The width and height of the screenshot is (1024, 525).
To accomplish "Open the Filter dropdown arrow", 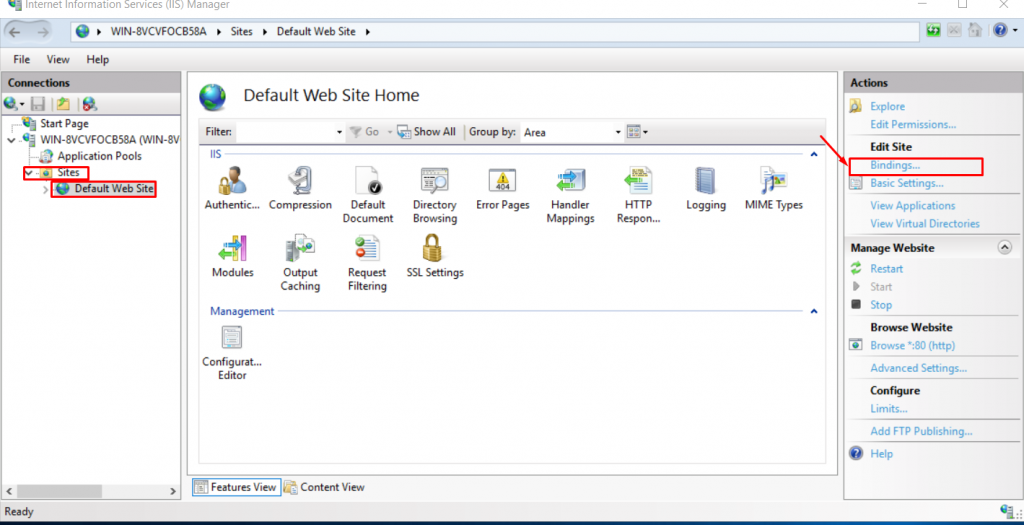I will click(x=339, y=132).
